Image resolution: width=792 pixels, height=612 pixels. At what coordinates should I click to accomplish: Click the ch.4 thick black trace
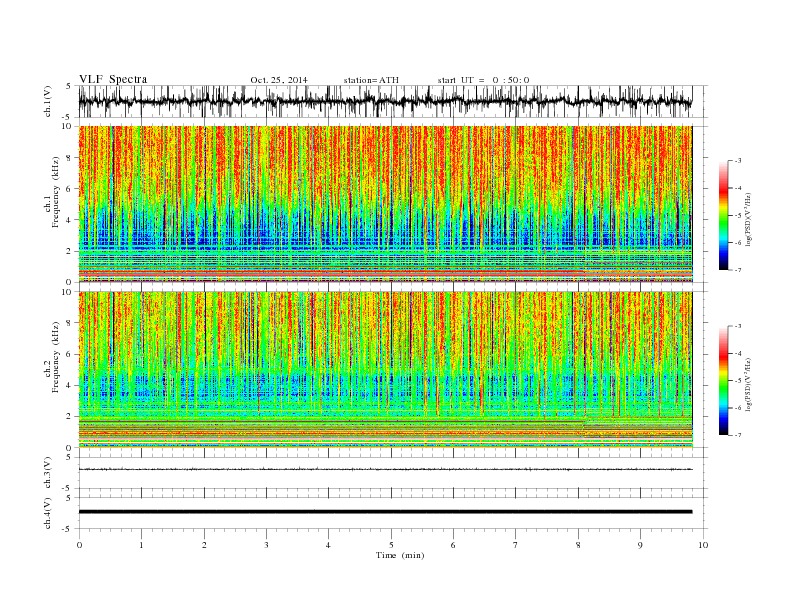tap(385, 512)
